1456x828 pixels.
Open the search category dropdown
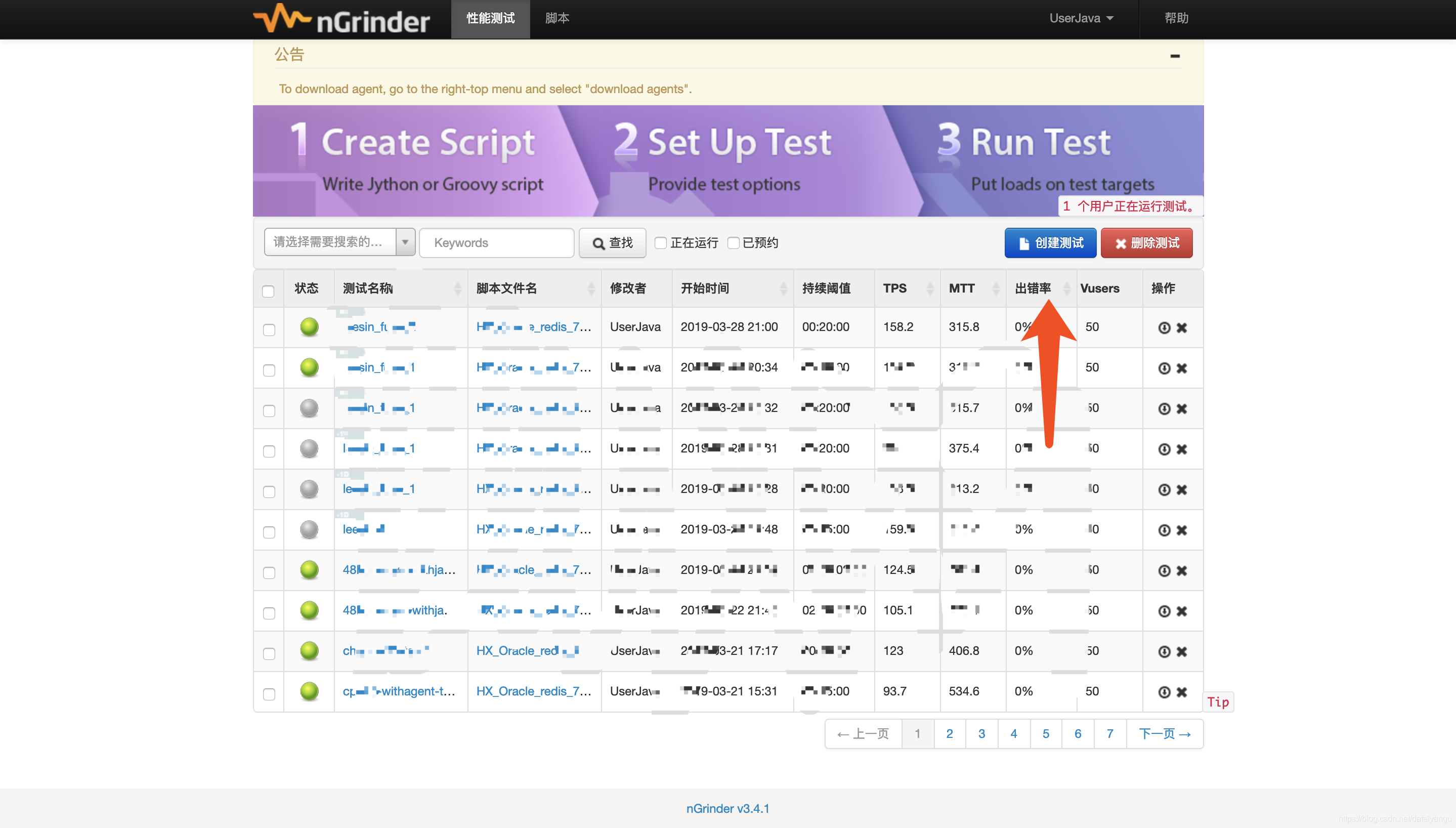[339, 242]
